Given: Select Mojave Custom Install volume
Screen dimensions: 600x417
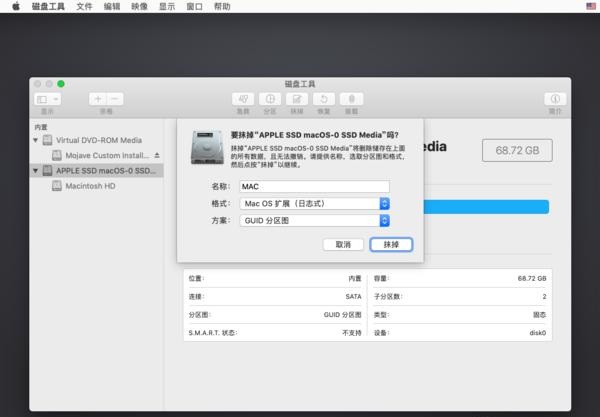Looking at the screenshot, I should [107, 155].
